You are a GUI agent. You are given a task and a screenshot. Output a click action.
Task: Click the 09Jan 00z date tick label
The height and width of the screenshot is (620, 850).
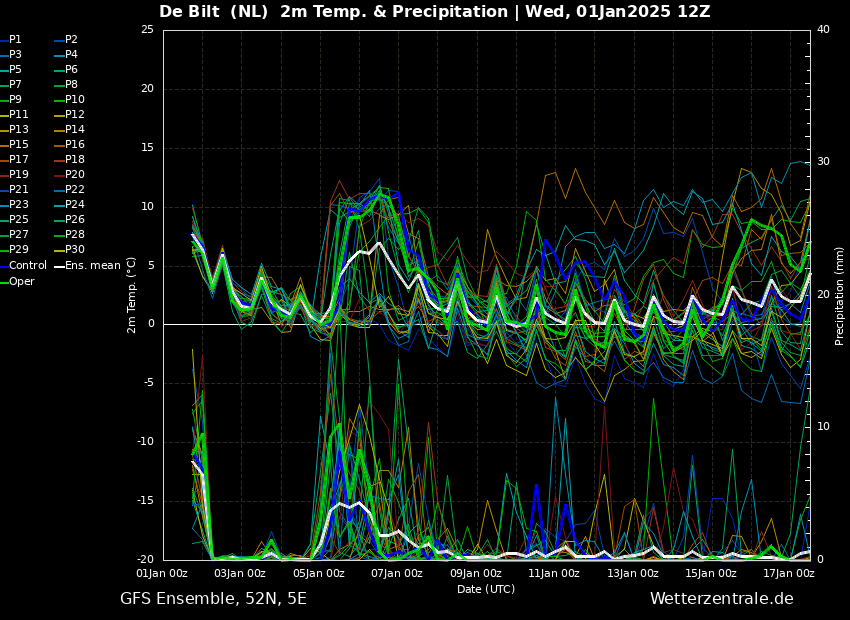click(x=476, y=574)
